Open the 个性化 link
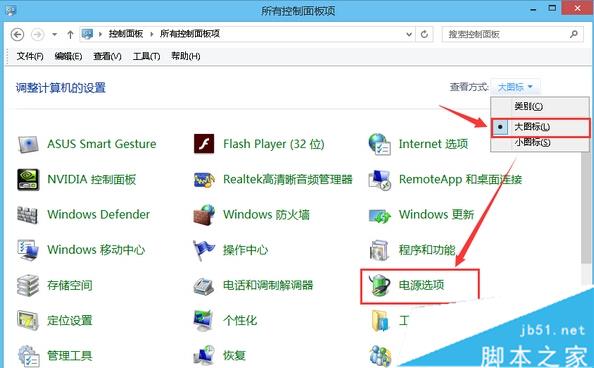Image resolution: width=594 pixels, height=368 pixels. click(240, 320)
